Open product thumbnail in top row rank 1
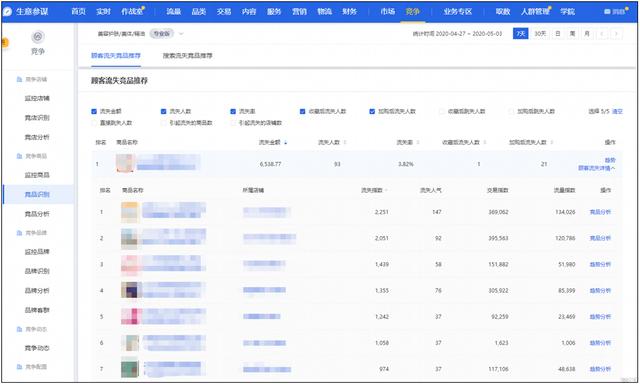The image size is (640, 384). pyautogui.click(x=126, y=163)
